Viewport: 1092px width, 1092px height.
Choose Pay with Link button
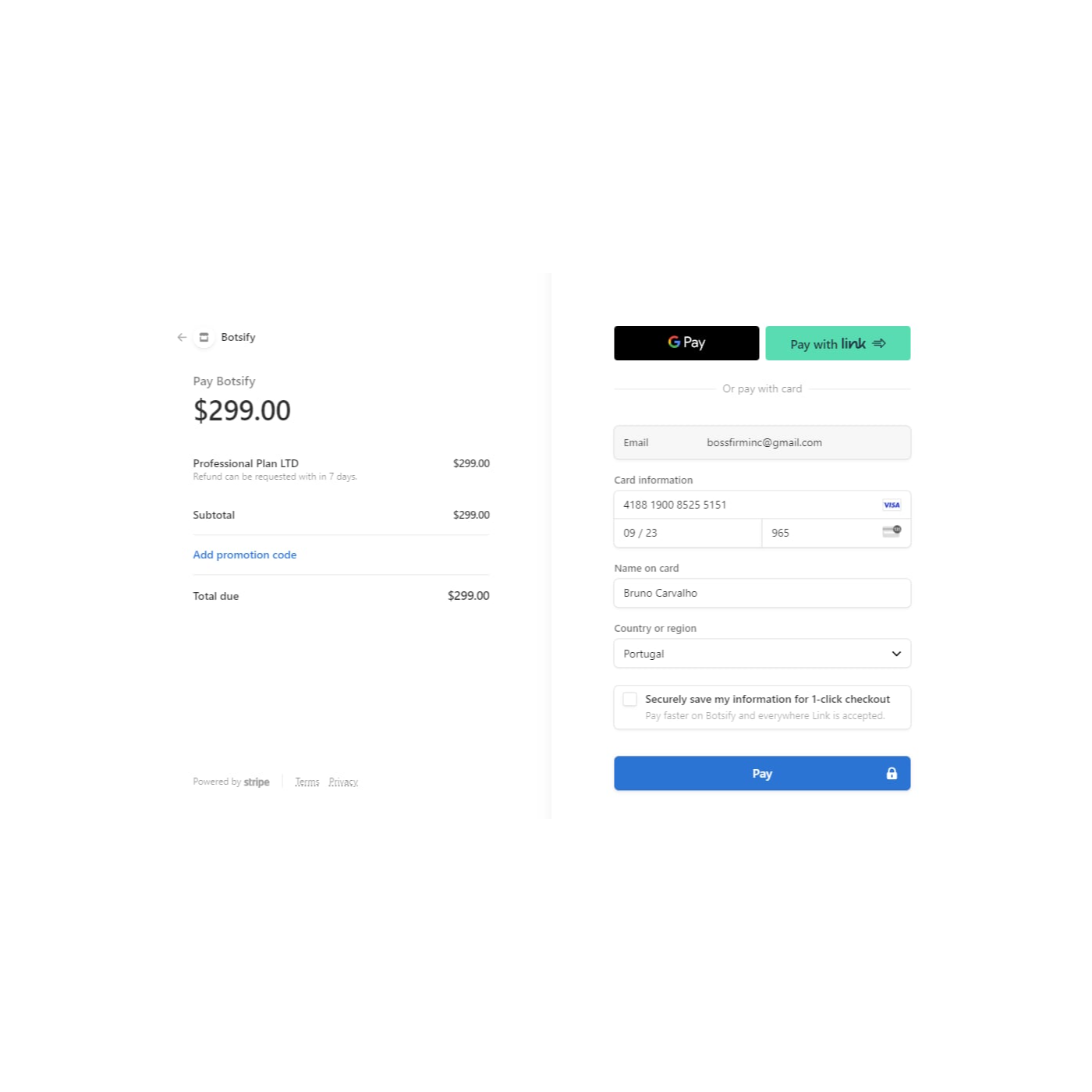click(x=838, y=343)
